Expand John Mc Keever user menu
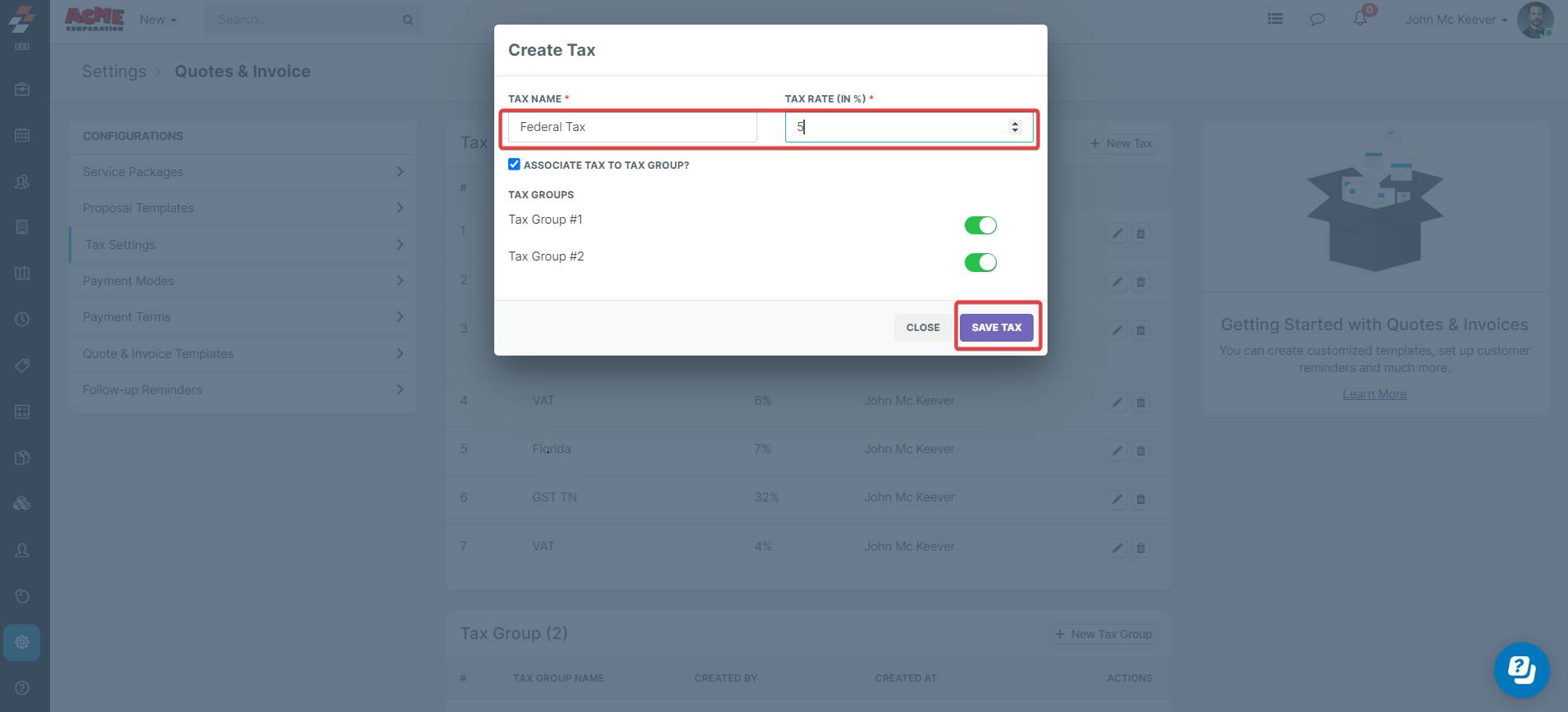The height and width of the screenshot is (712, 1568). pyautogui.click(x=1456, y=20)
